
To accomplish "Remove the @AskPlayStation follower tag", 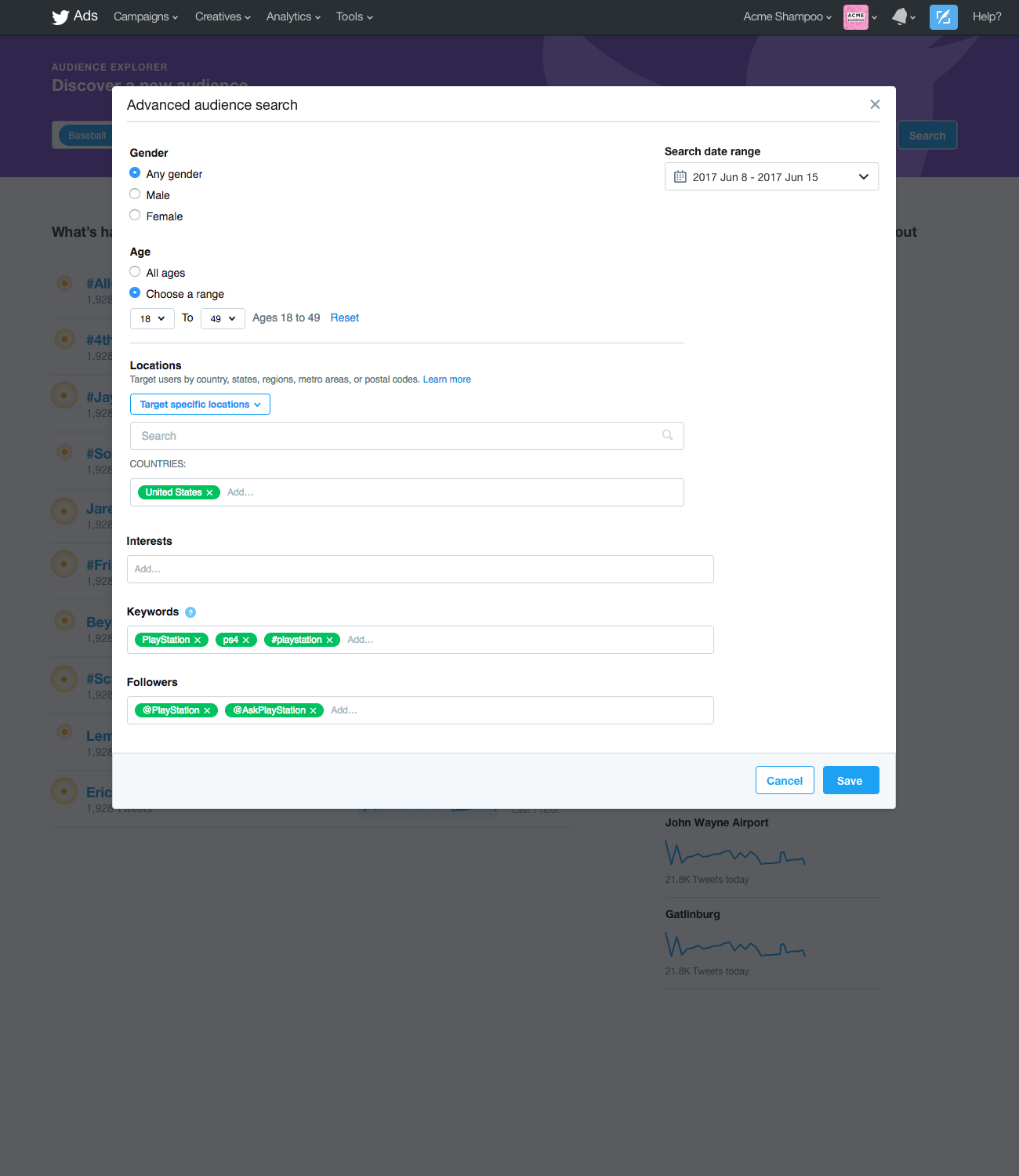I will pos(313,710).
